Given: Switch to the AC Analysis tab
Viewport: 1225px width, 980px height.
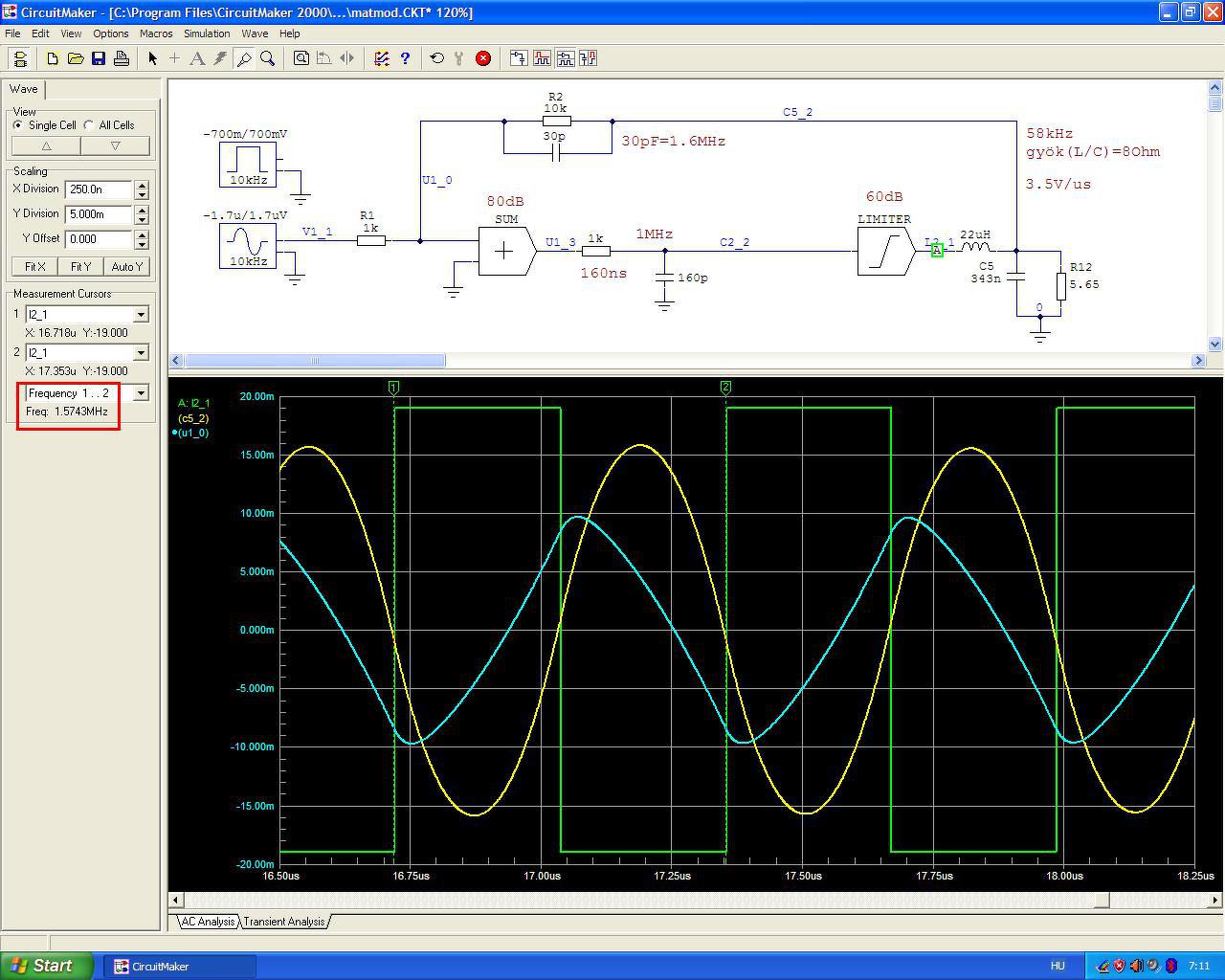Looking at the screenshot, I should 208,922.
